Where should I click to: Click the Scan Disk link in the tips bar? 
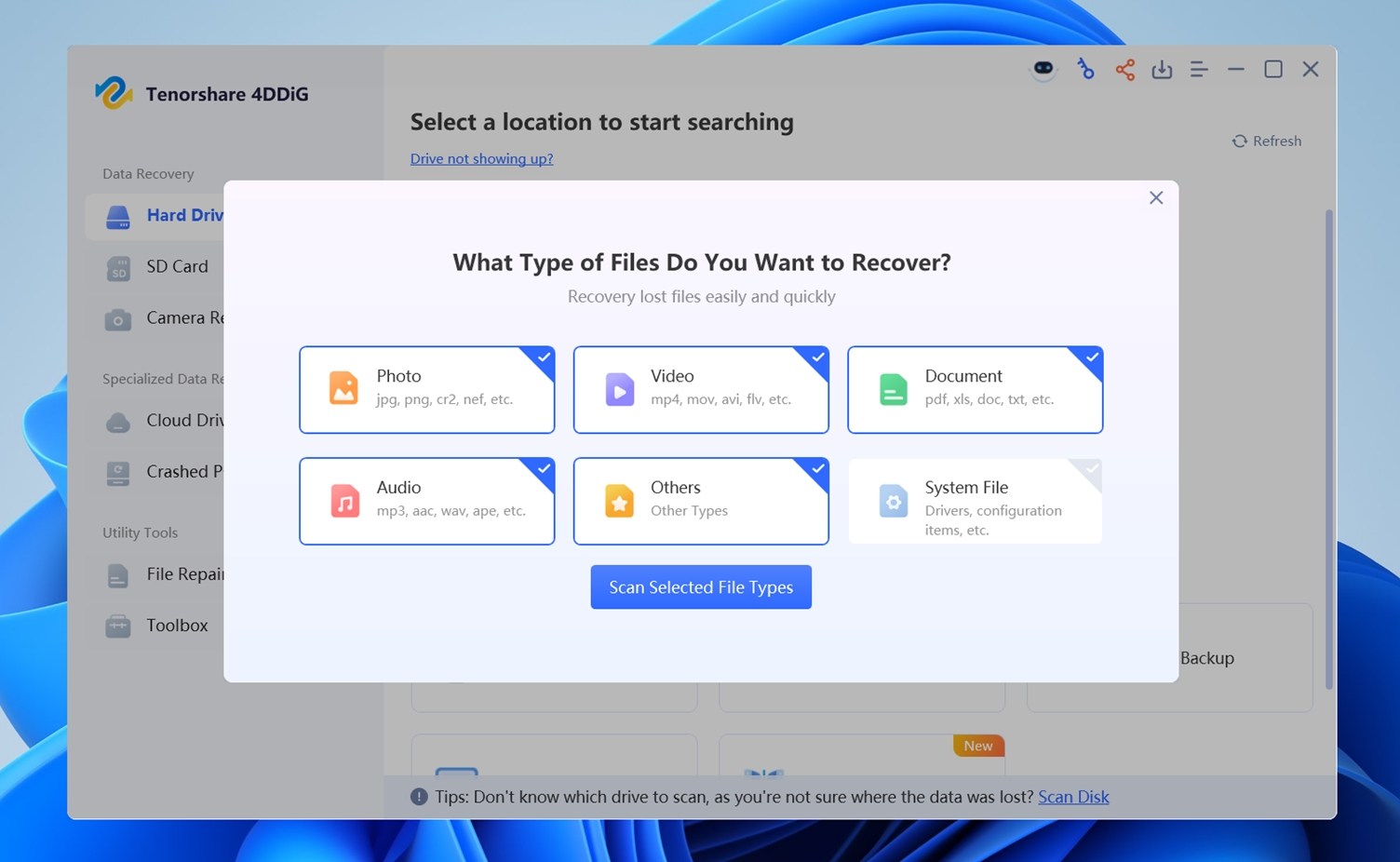pos(1072,797)
